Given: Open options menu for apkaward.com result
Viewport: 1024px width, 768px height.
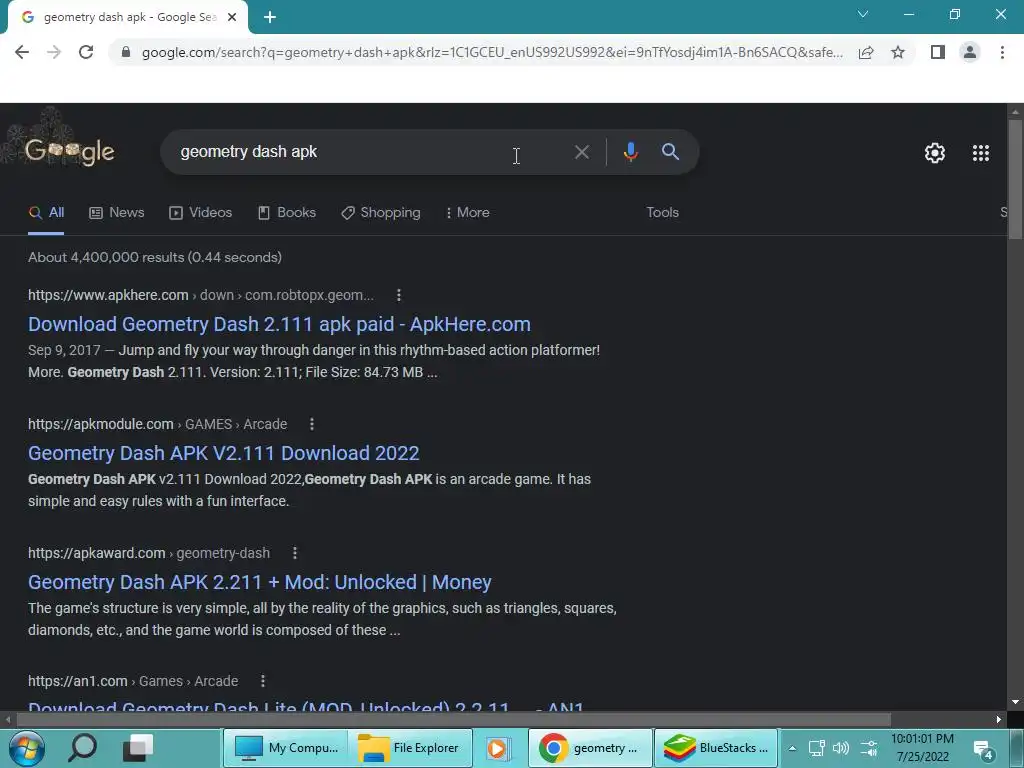Looking at the screenshot, I should click(295, 553).
